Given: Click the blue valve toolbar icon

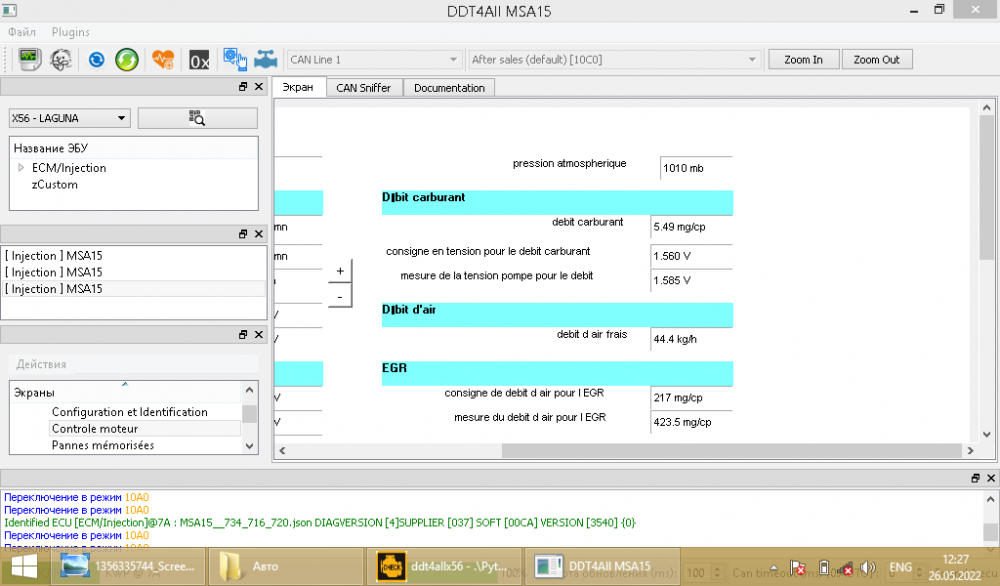Looking at the screenshot, I should pyautogui.click(x=265, y=59).
